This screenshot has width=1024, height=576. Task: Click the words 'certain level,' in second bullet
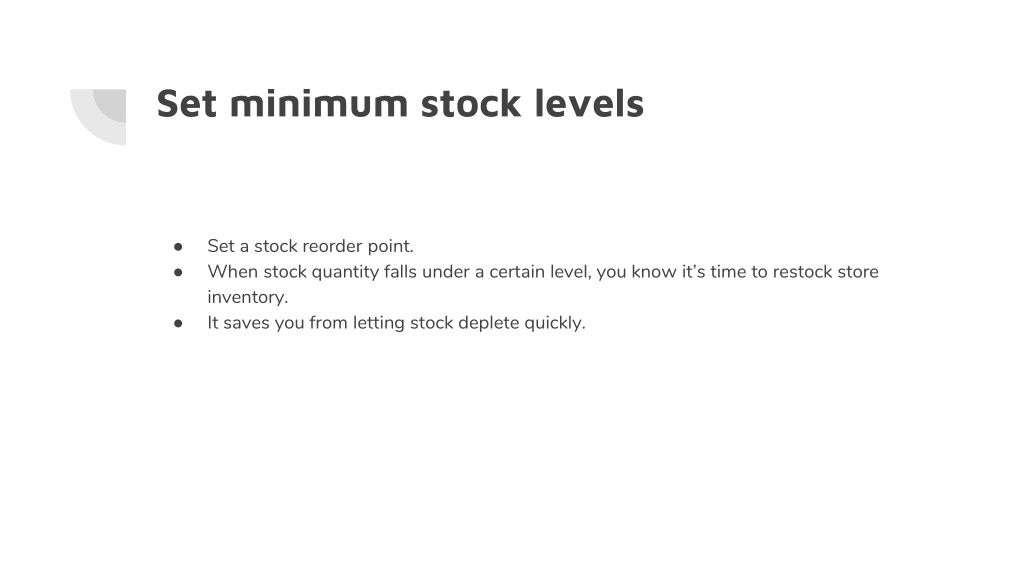click(x=540, y=272)
